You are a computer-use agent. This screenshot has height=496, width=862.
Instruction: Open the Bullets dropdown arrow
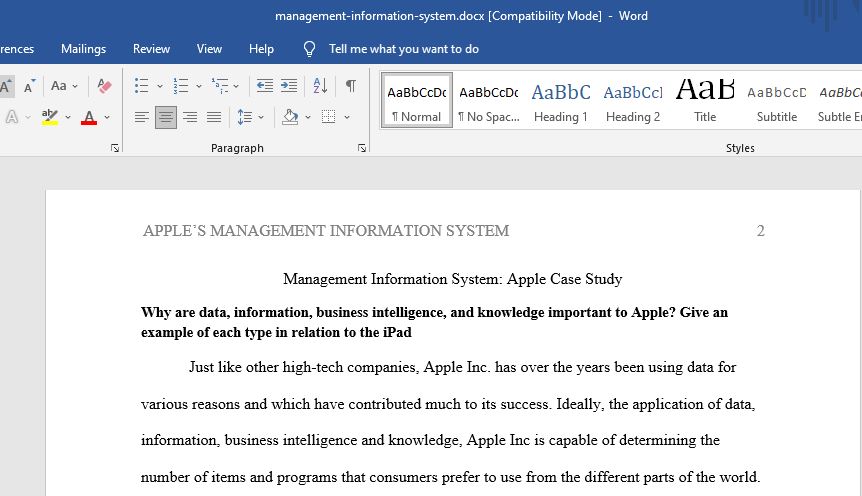pos(159,86)
